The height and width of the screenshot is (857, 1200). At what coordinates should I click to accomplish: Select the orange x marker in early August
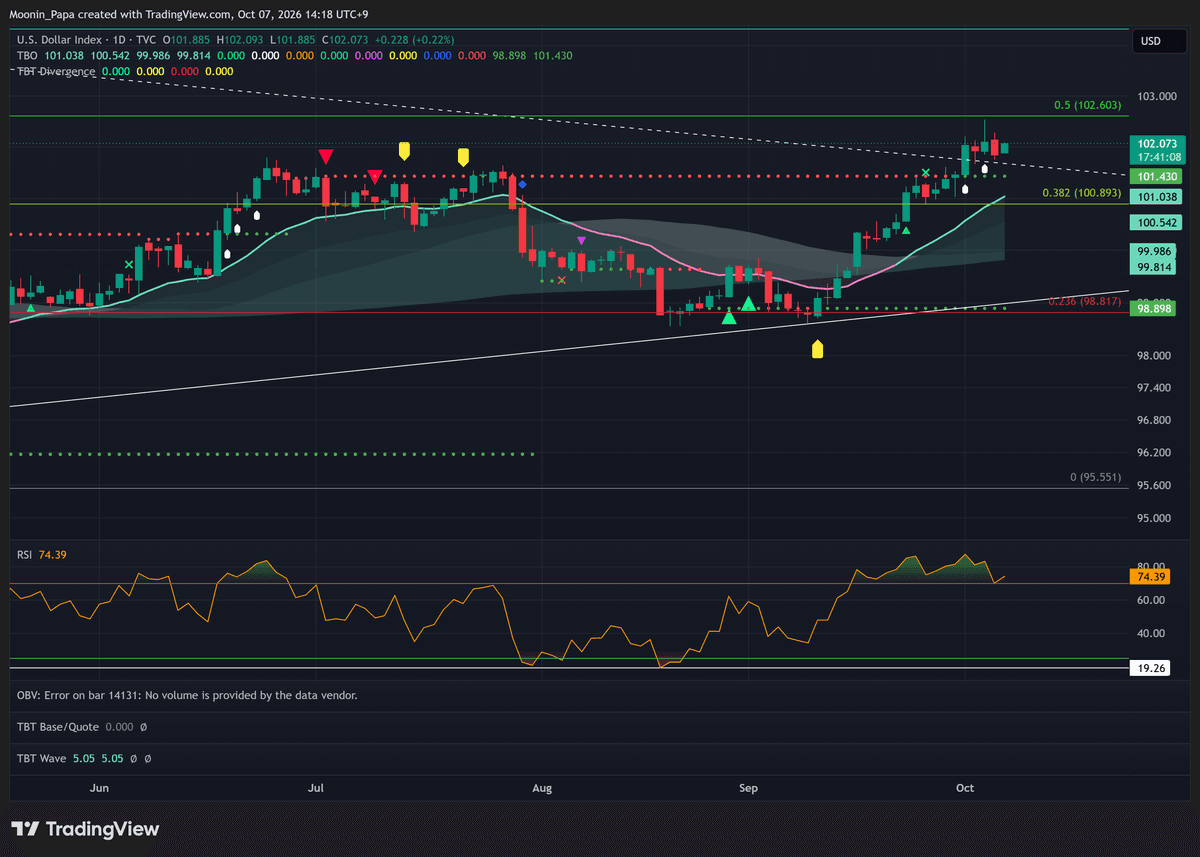[561, 280]
